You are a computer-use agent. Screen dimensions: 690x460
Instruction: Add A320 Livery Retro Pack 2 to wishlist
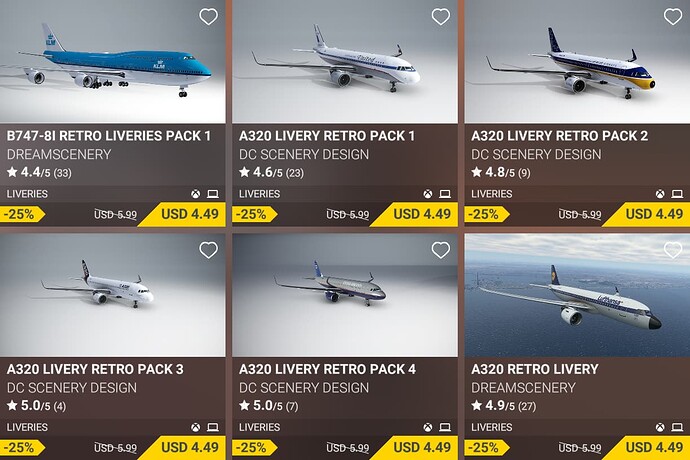672,17
